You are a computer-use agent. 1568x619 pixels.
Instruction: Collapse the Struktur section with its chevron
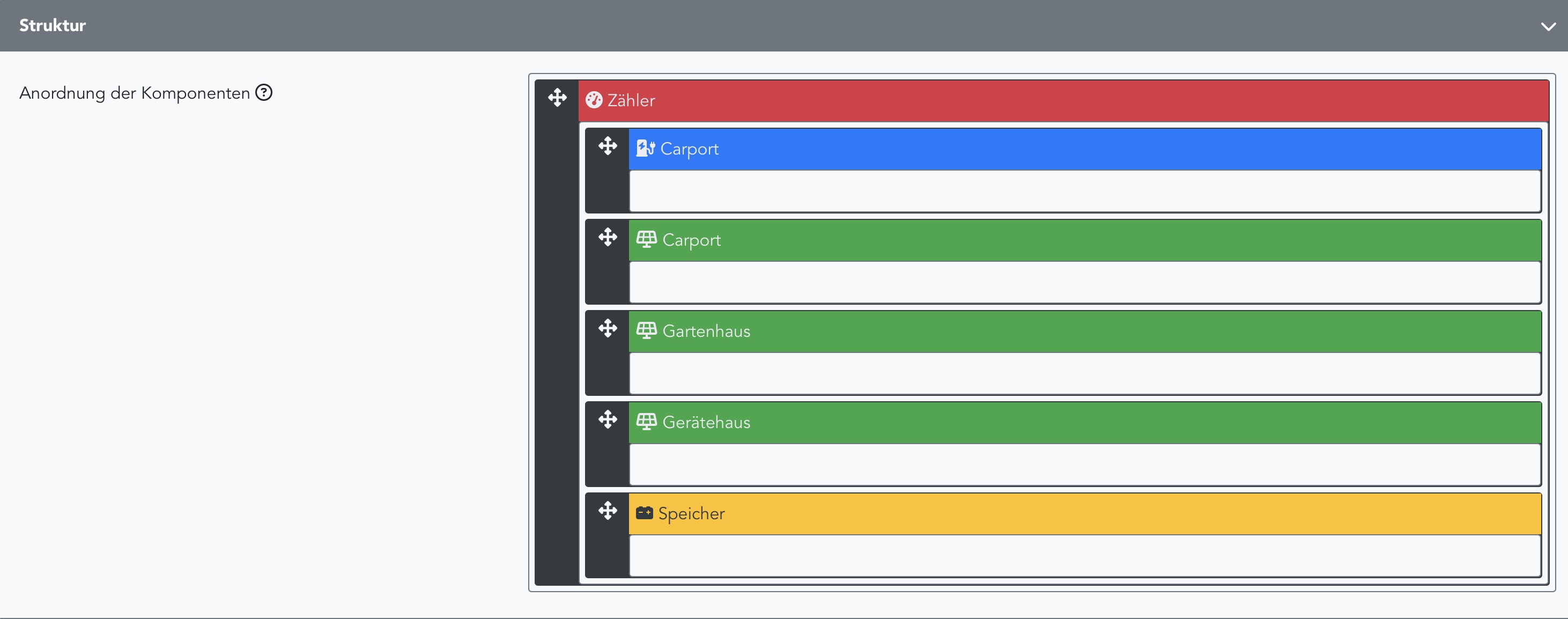coord(1548,26)
